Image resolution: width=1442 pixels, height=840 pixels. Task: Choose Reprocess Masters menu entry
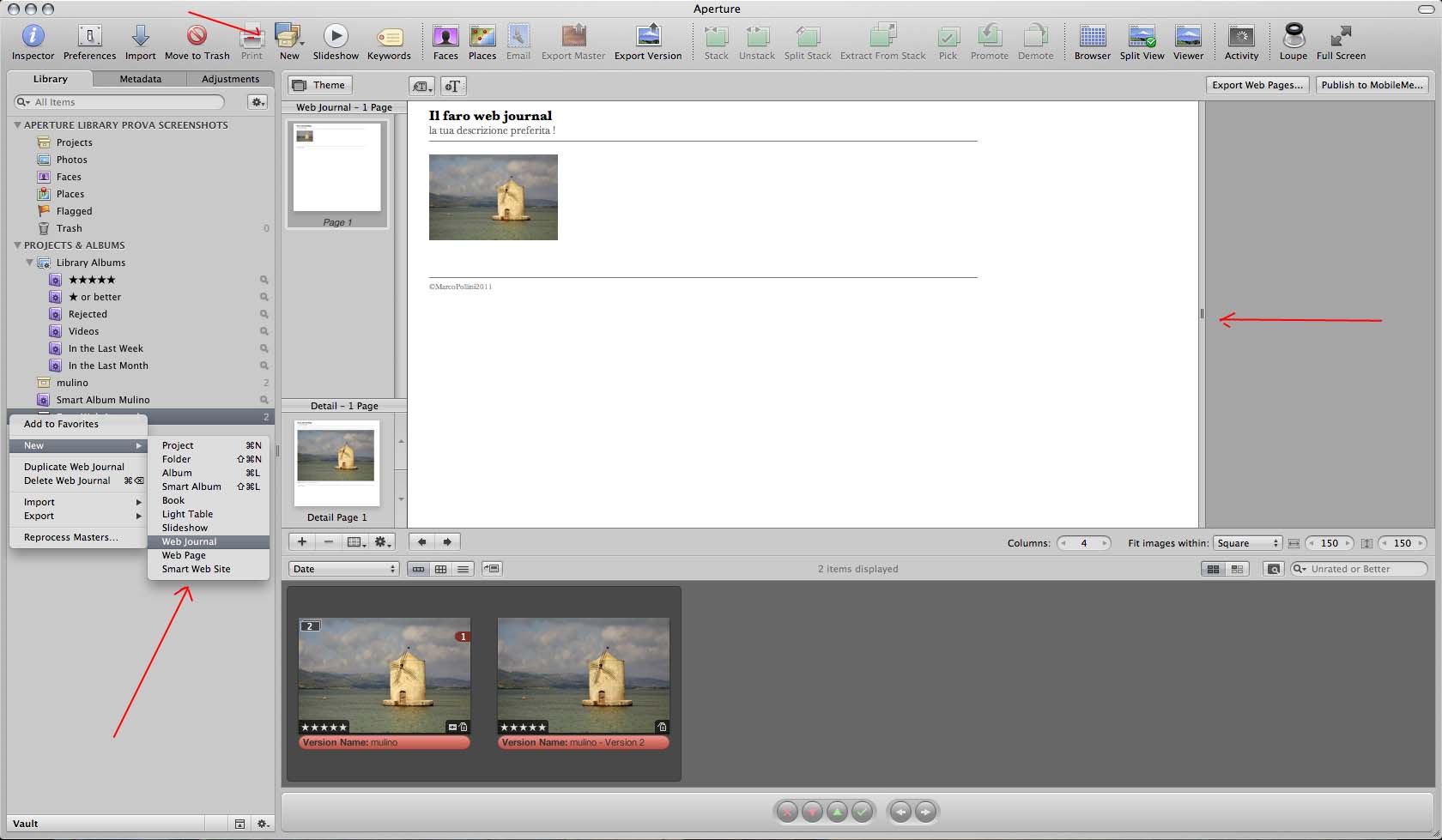coord(78,537)
